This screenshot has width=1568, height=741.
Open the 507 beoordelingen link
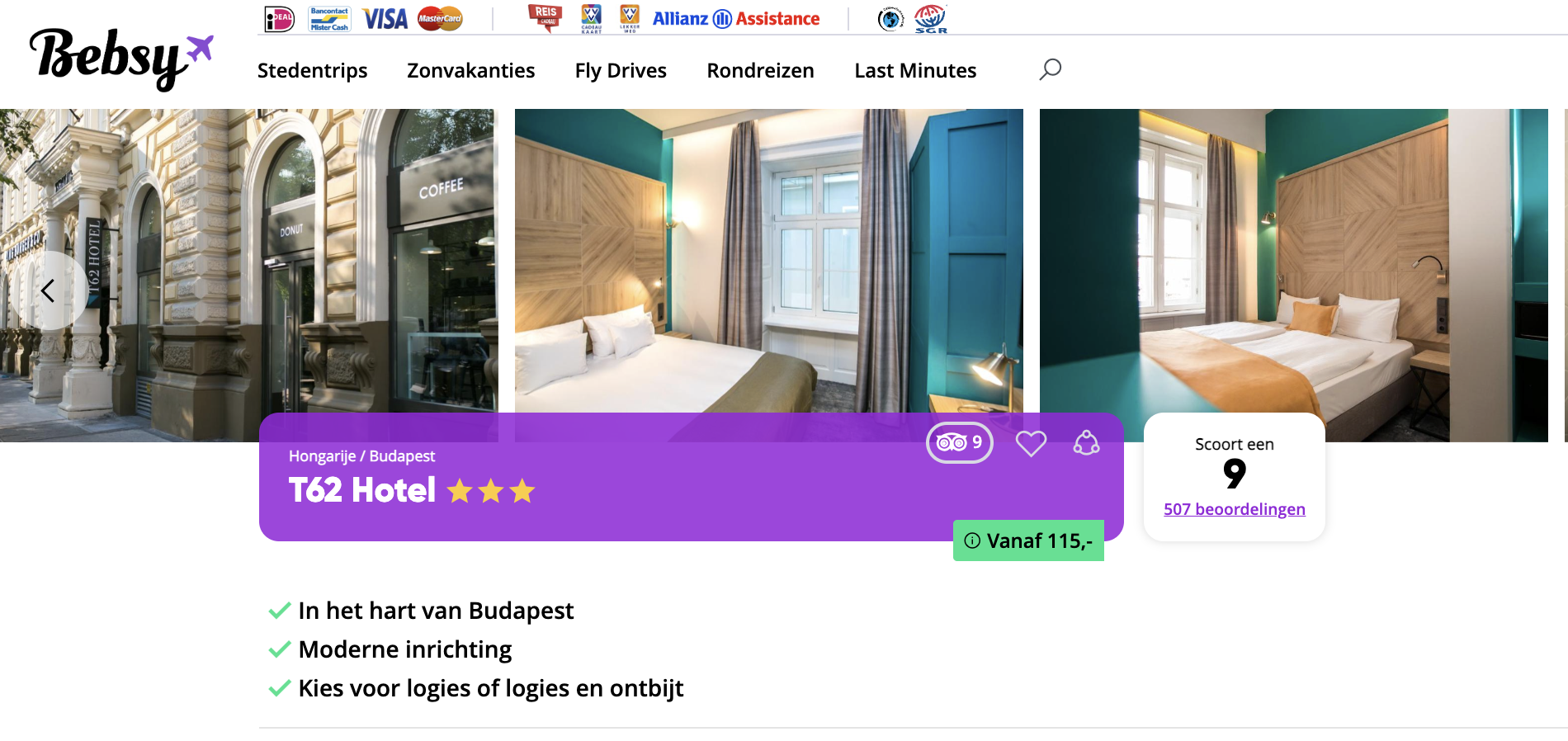click(x=1235, y=509)
